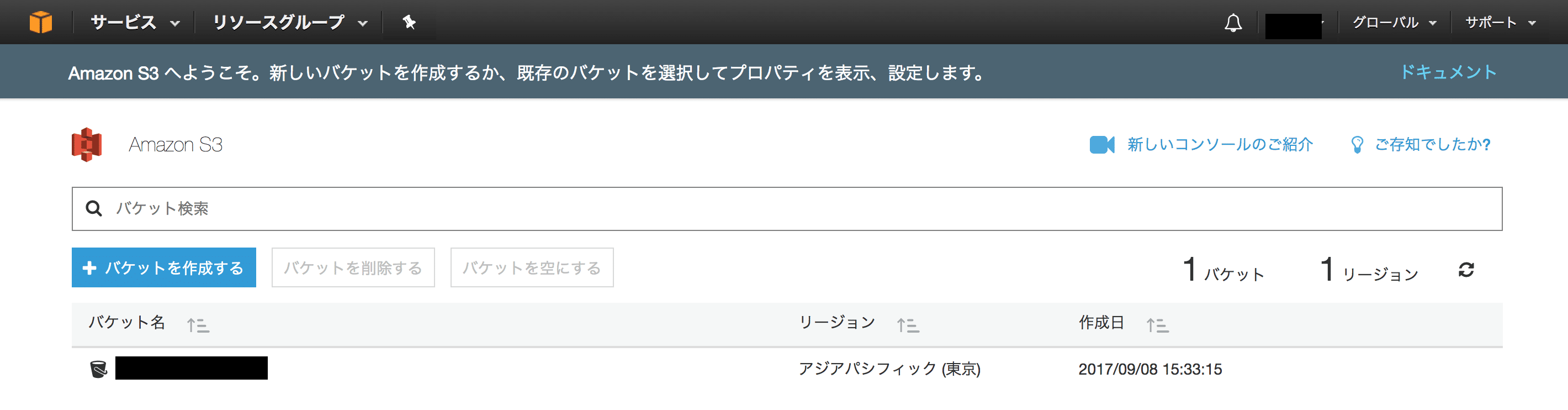This screenshot has height=410, width=1568.
Task: Click the Amazon S3 red logo icon
Action: (x=87, y=144)
